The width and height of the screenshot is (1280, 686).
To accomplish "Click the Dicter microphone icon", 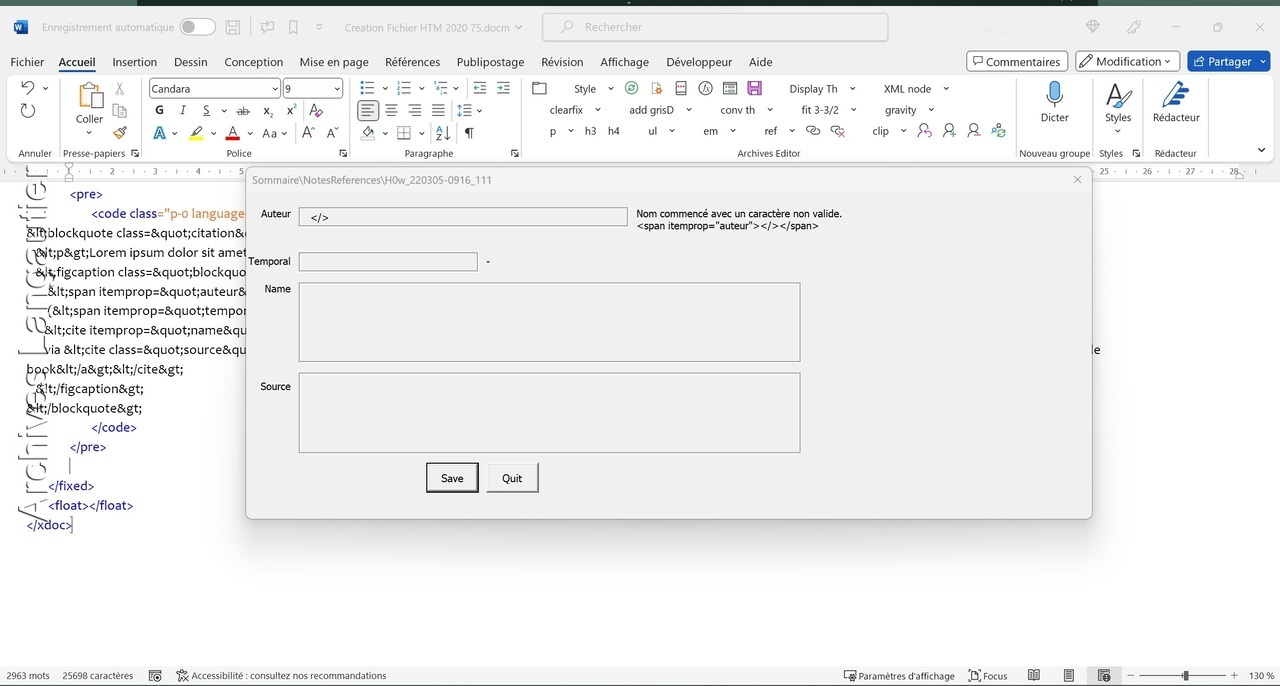I will pyautogui.click(x=1054, y=96).
